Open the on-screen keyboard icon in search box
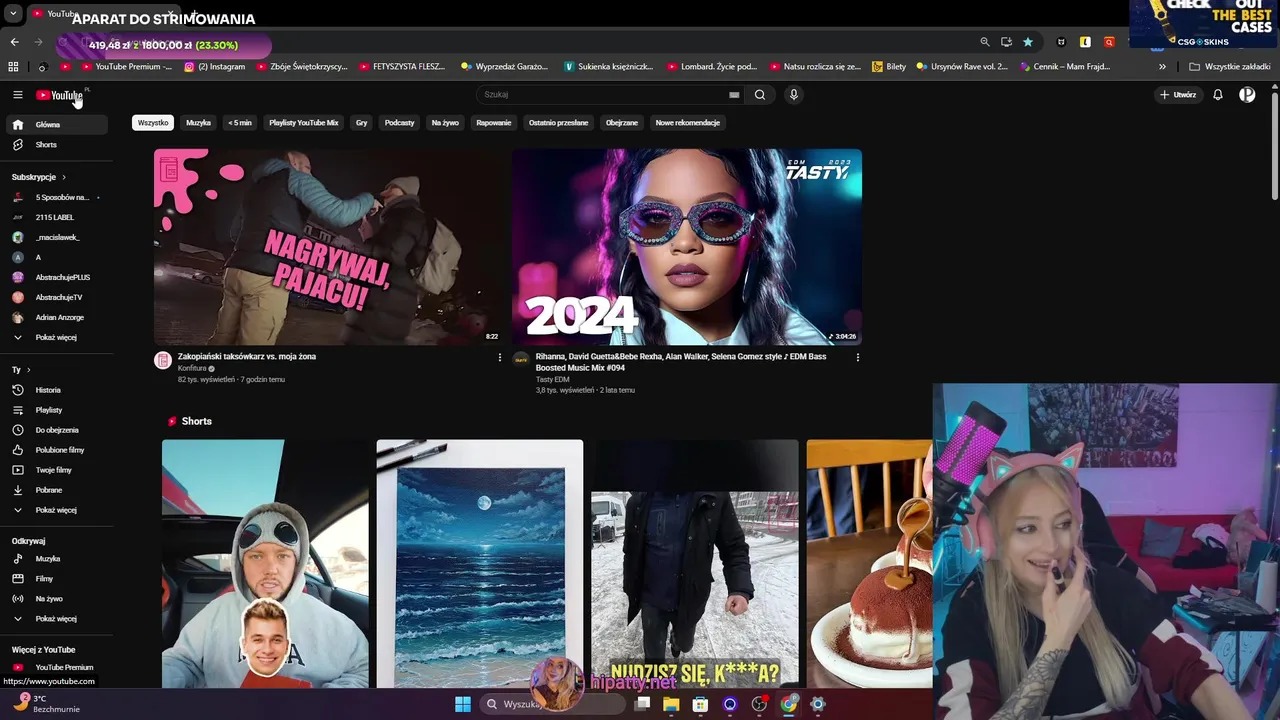Screen dimensions: 1280x720 (x=734, y=95)
